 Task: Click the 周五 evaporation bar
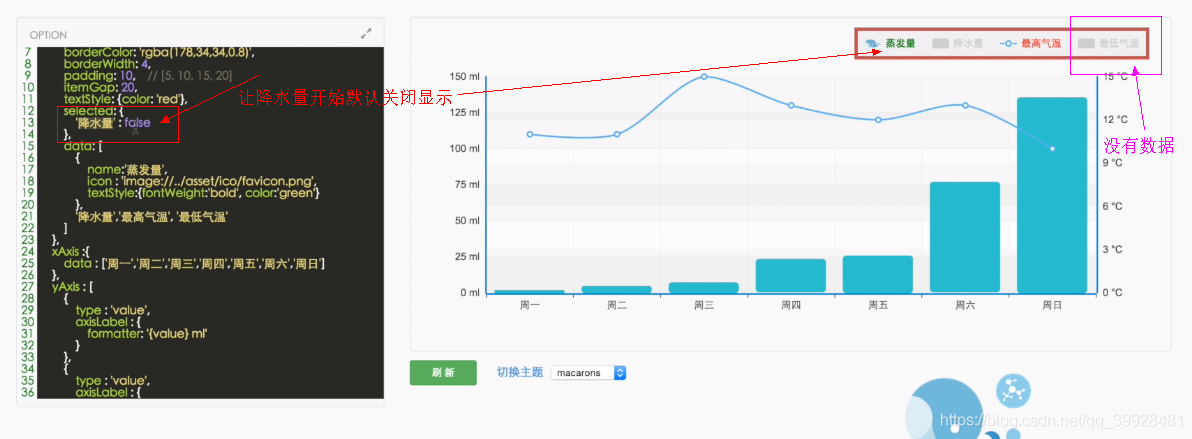click(x=878, y=274)
